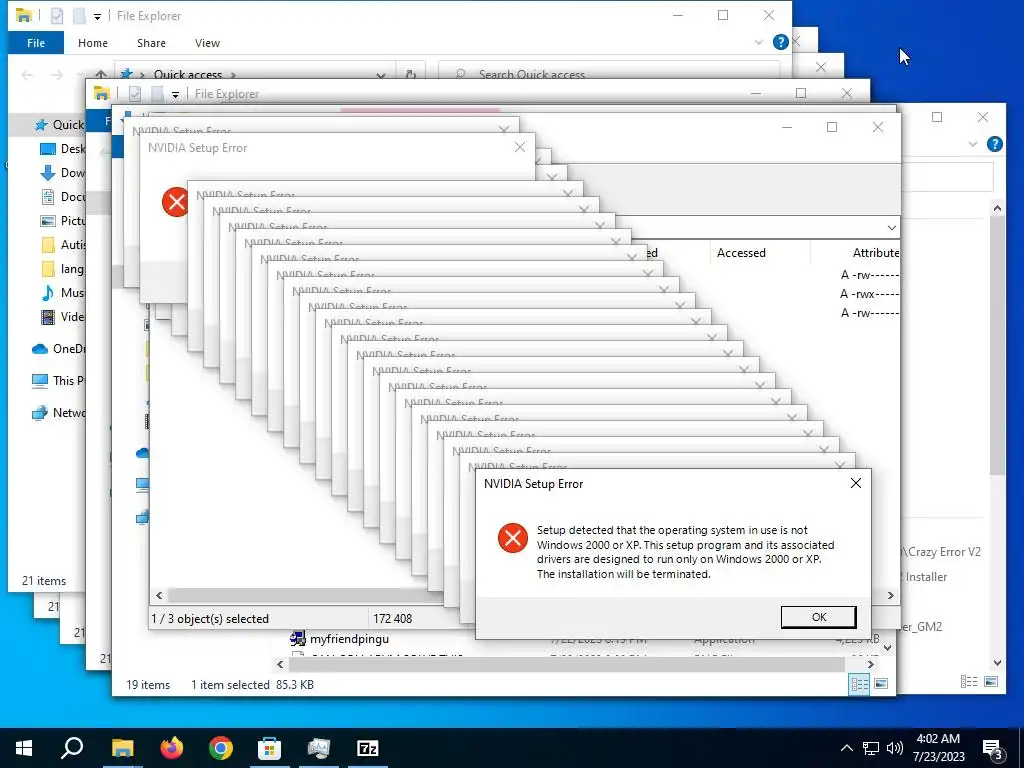Image resolution: width=1024 pixels, height=768 pixels.
Task: Expand the ribbon chevron in the rightmost back window
Action: click(973, 144)
